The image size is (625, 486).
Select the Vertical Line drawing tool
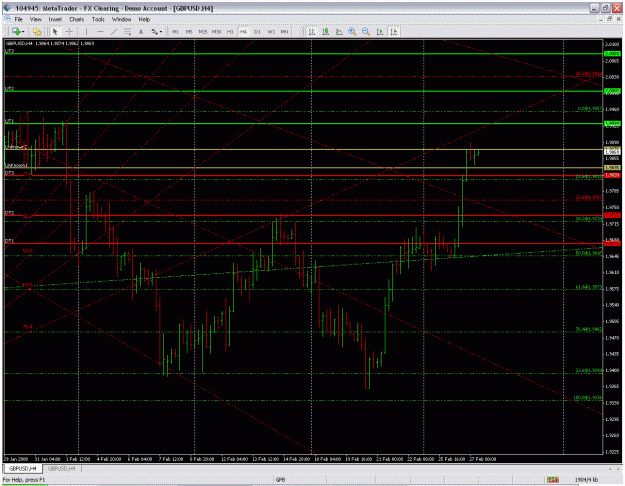(x=86, y=31)
